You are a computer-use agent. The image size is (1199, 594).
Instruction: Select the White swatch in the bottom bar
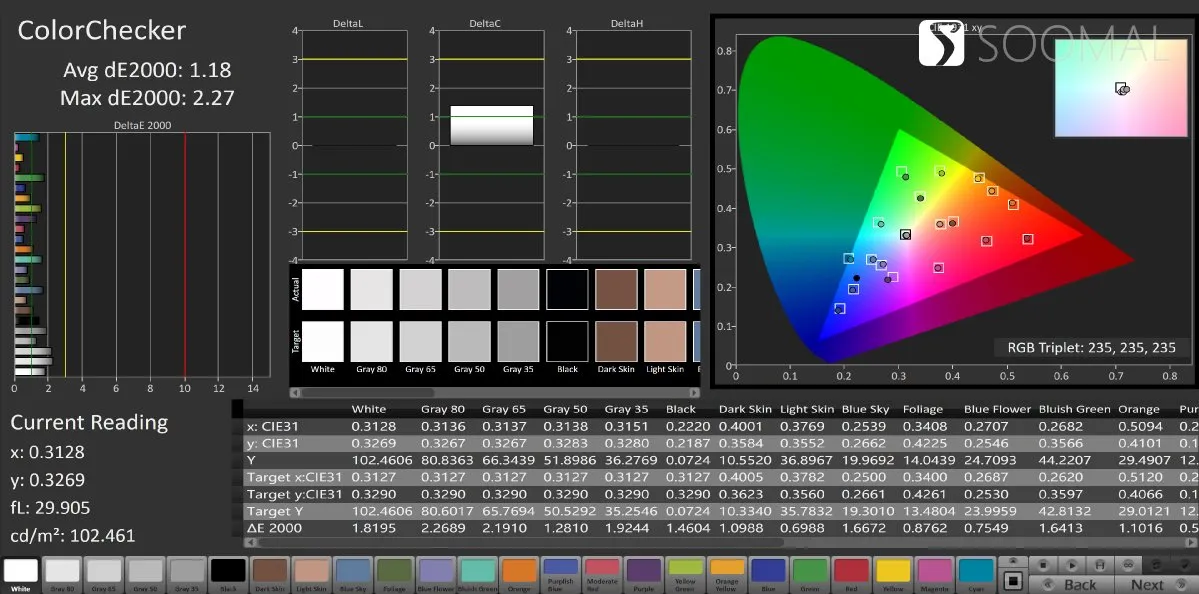[21, 574]
